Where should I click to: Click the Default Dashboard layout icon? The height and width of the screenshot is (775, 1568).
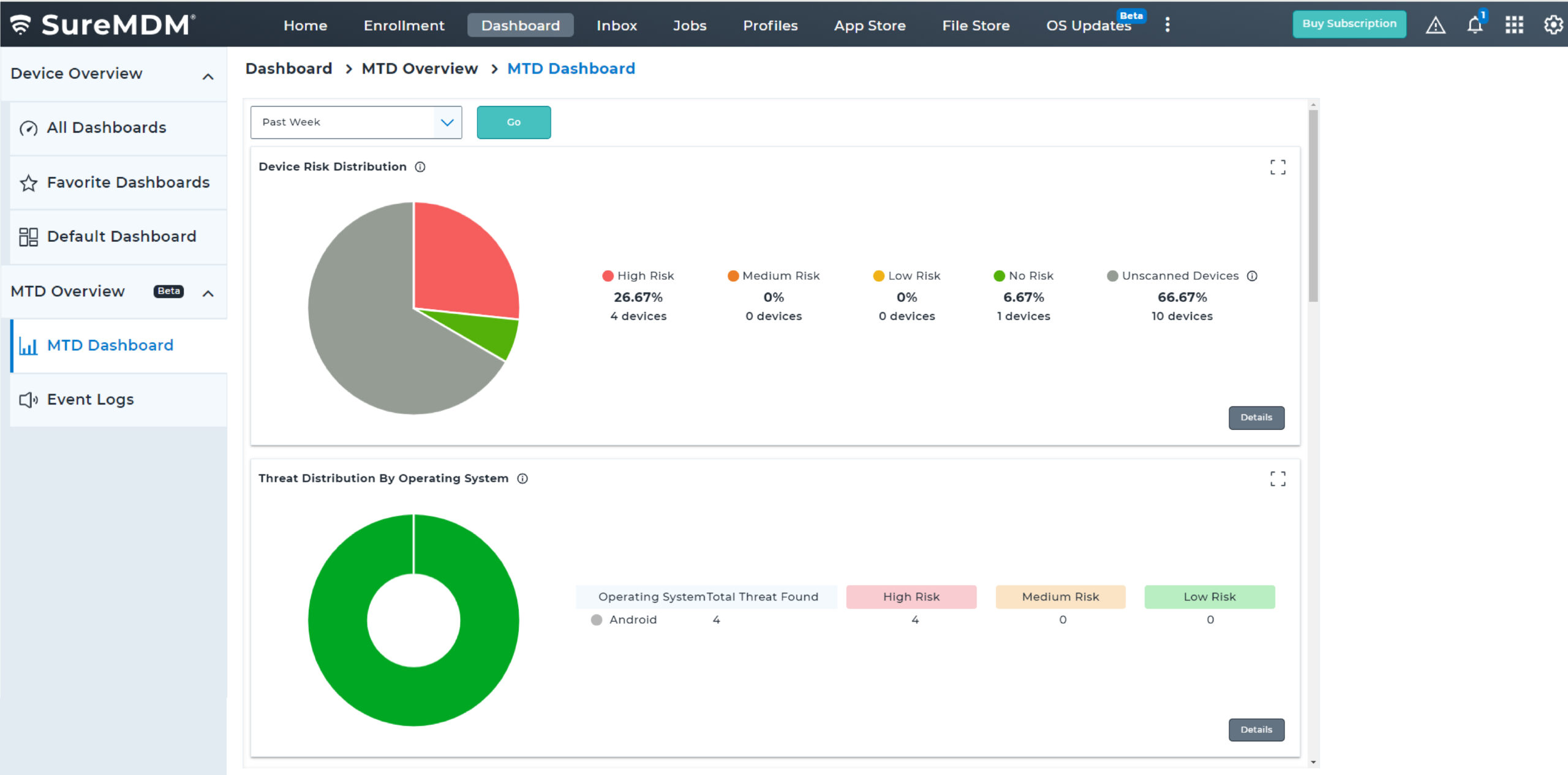click(x=28, y=237)
